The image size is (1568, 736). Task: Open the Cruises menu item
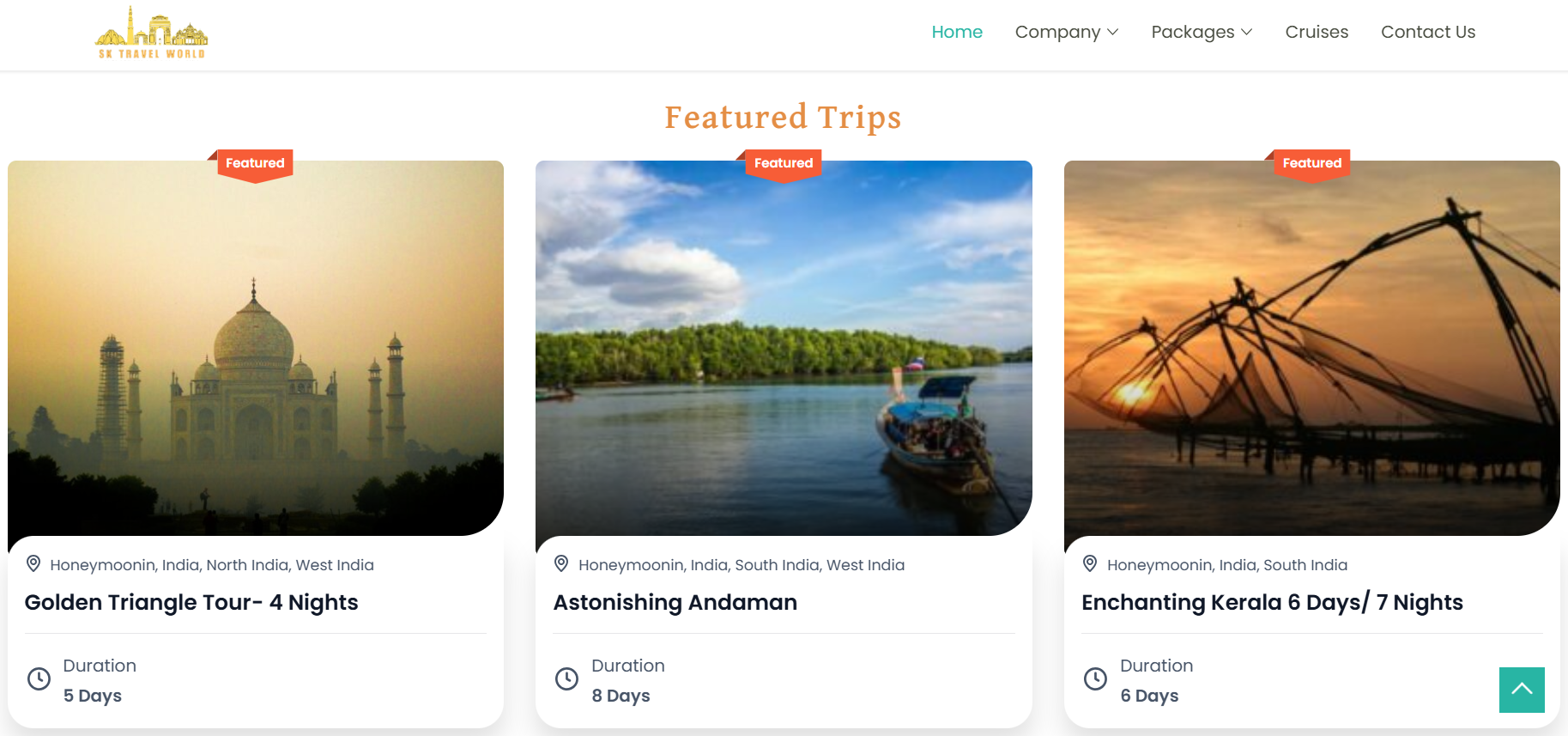[1317, 32]
